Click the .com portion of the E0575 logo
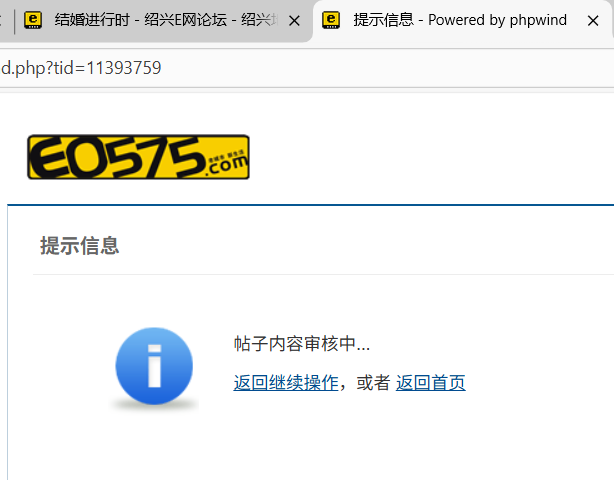Screen dimensions: 614x480 [x=228, y=165]
